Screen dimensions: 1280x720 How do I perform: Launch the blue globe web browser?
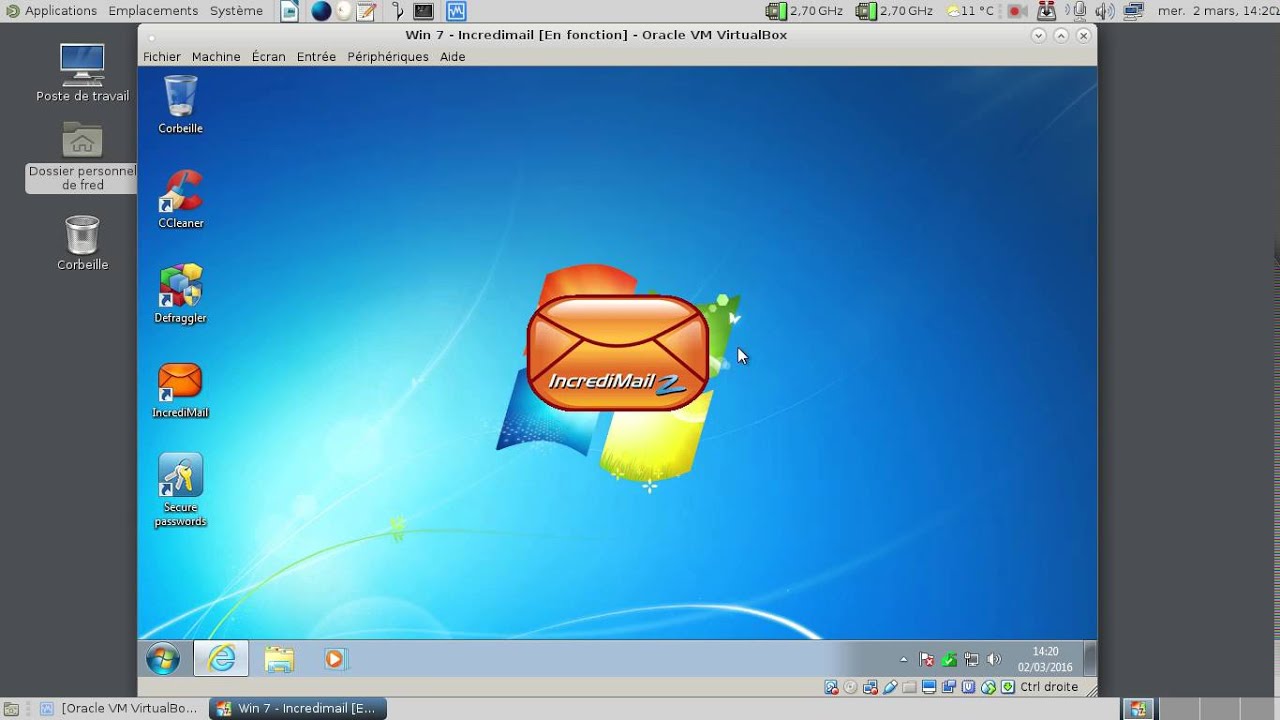[321, 11]
